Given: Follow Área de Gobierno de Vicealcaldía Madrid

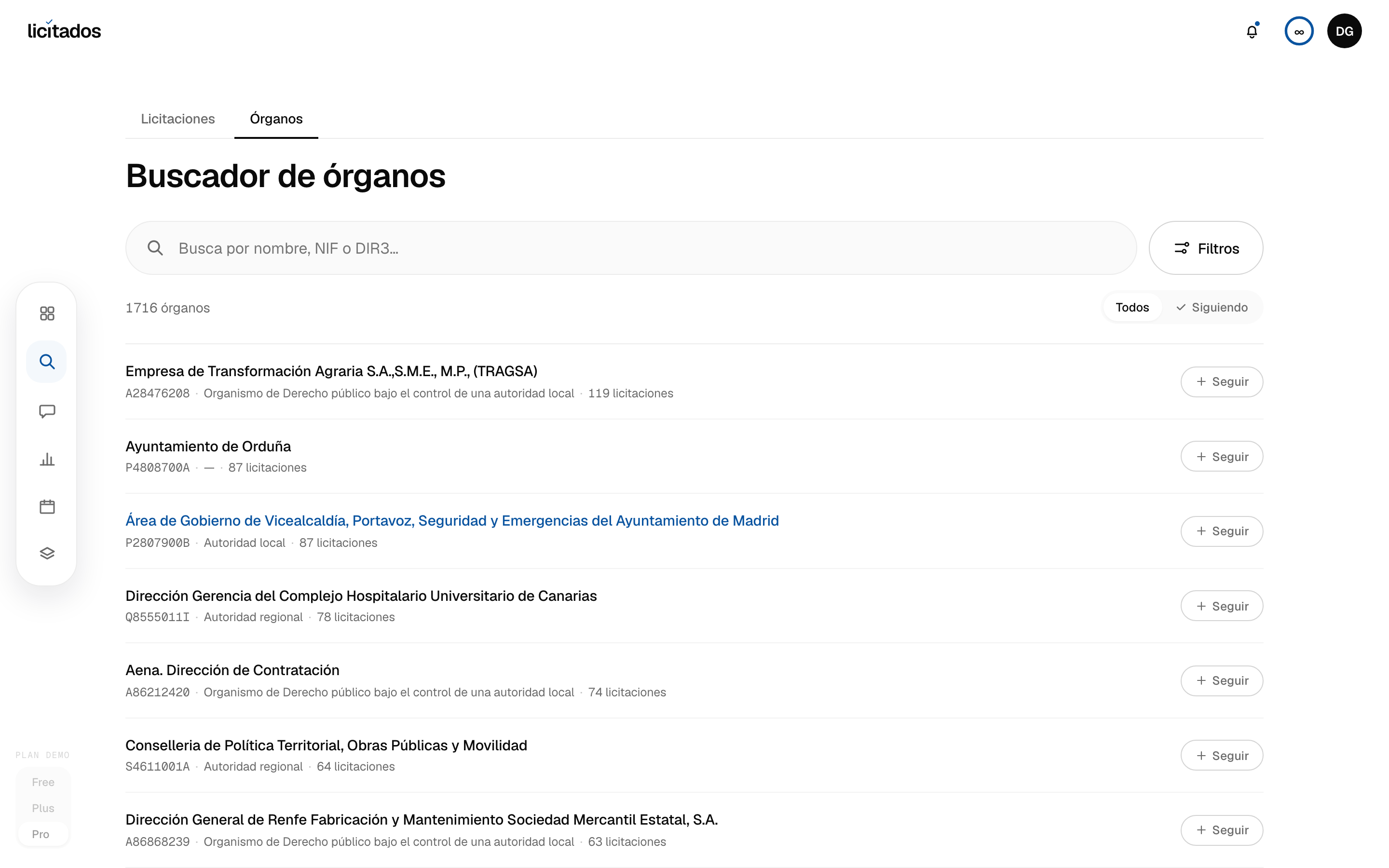Looking at the screenshot, I should 1221,531.
